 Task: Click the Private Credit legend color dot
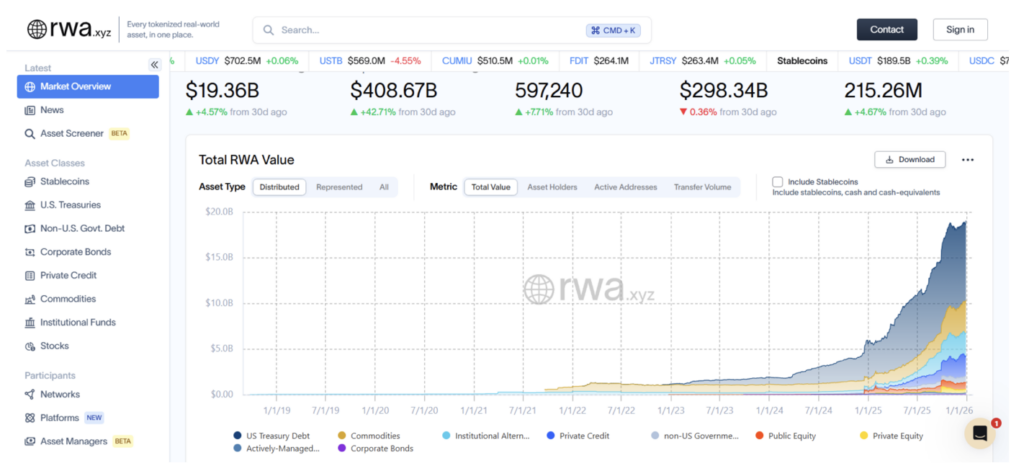552,436
